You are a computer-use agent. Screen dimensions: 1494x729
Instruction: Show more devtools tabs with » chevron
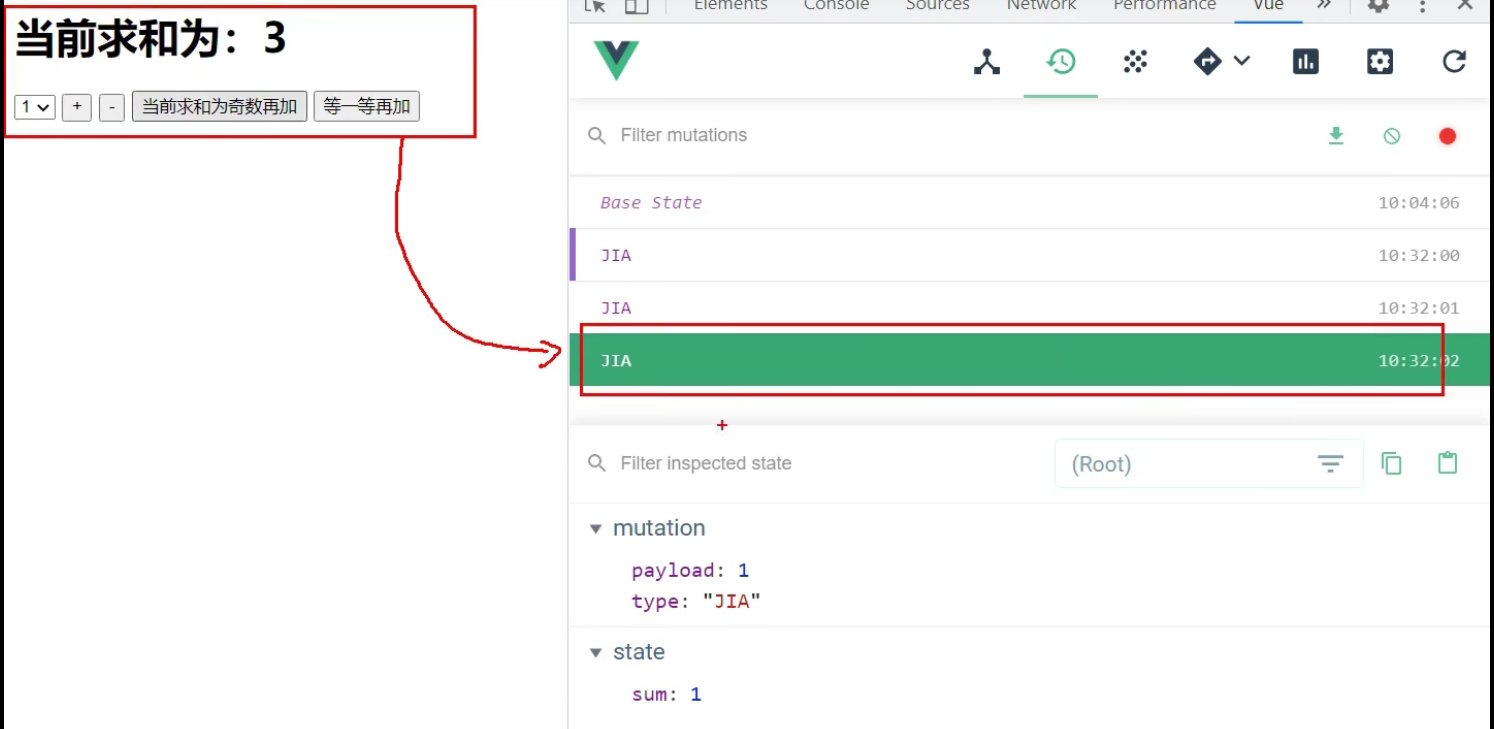[1324, 6]
